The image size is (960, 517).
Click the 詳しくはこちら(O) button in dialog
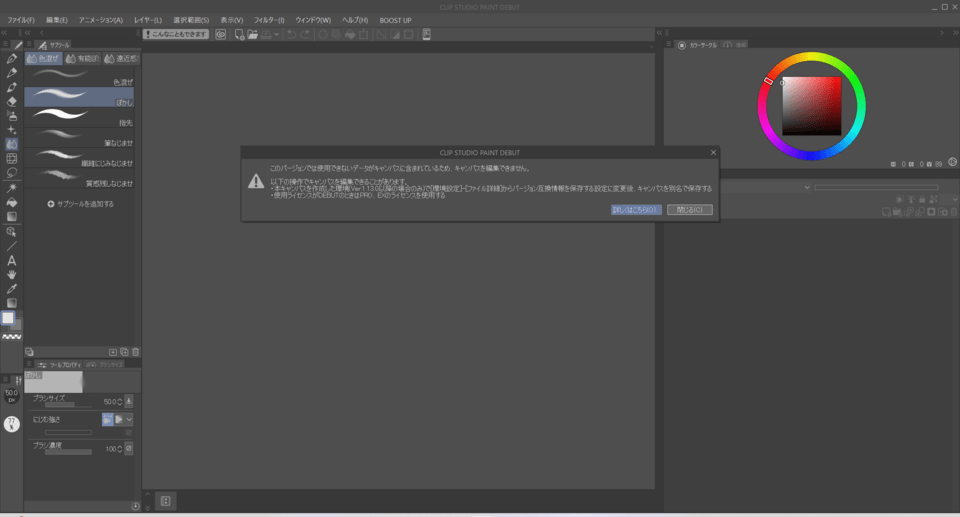635,210
